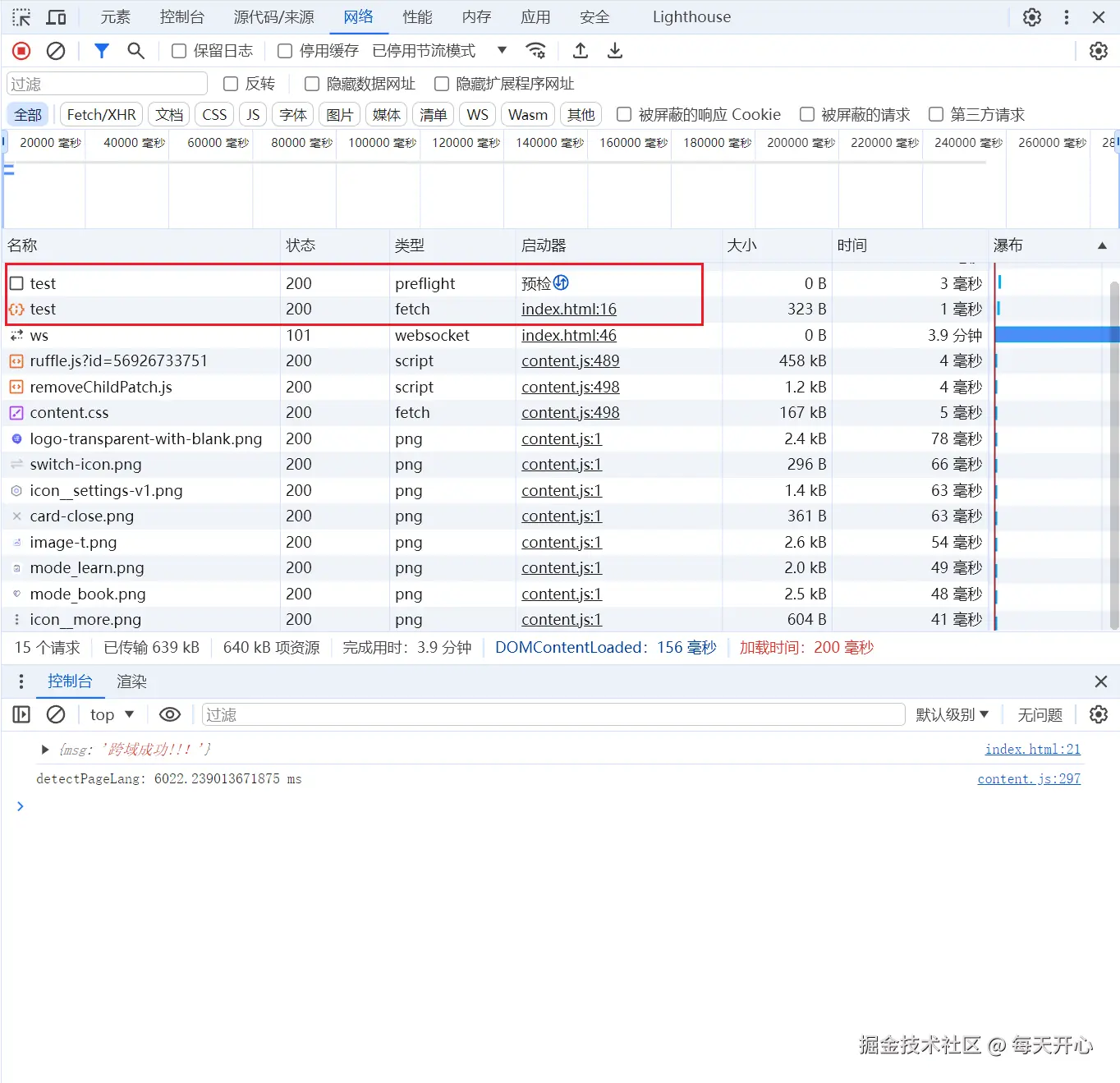Click the ruffle.js script file icon
1120x1083 pixels.
[16, 361]
